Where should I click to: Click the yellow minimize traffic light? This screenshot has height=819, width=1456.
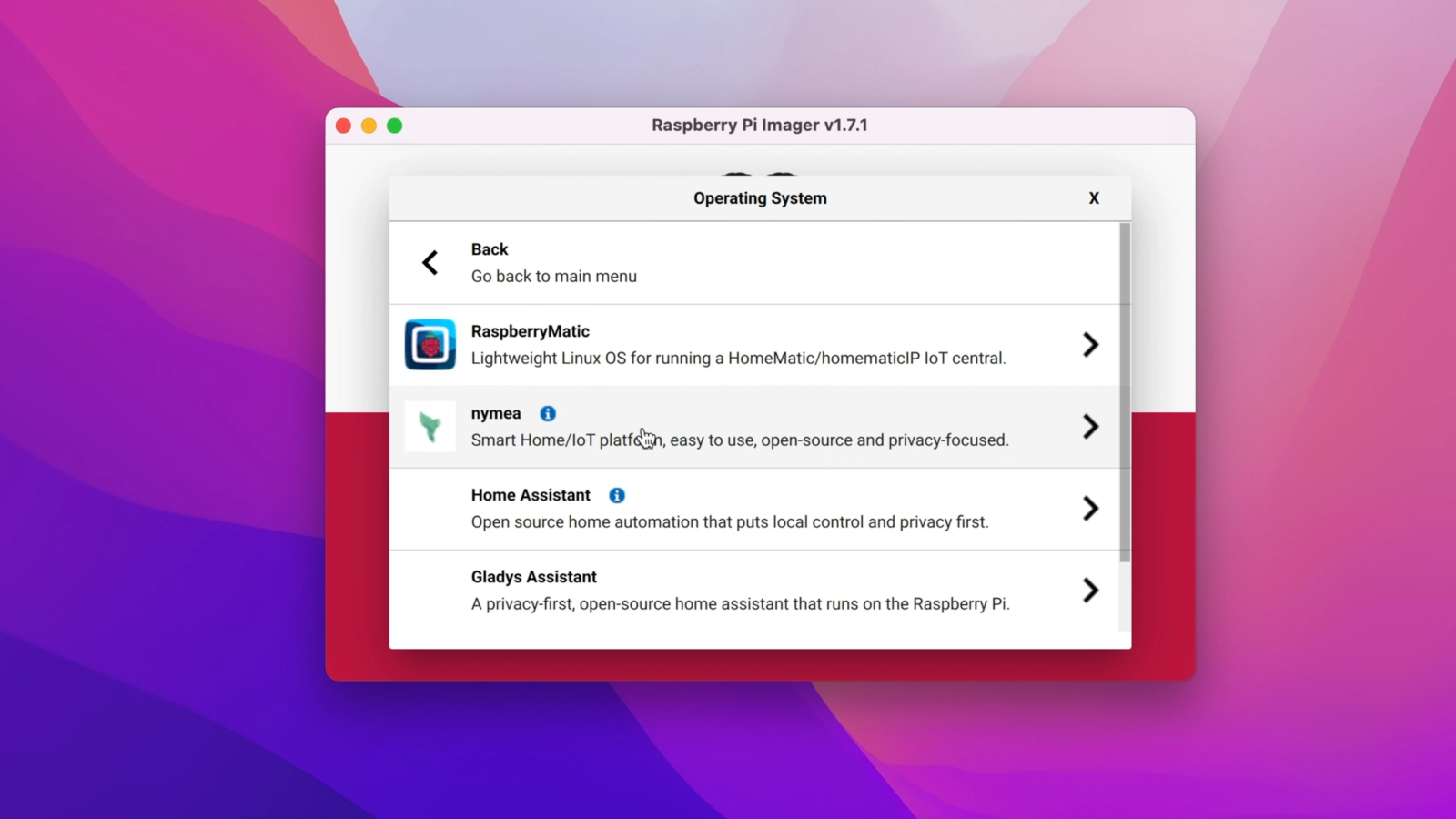[369, 126]
